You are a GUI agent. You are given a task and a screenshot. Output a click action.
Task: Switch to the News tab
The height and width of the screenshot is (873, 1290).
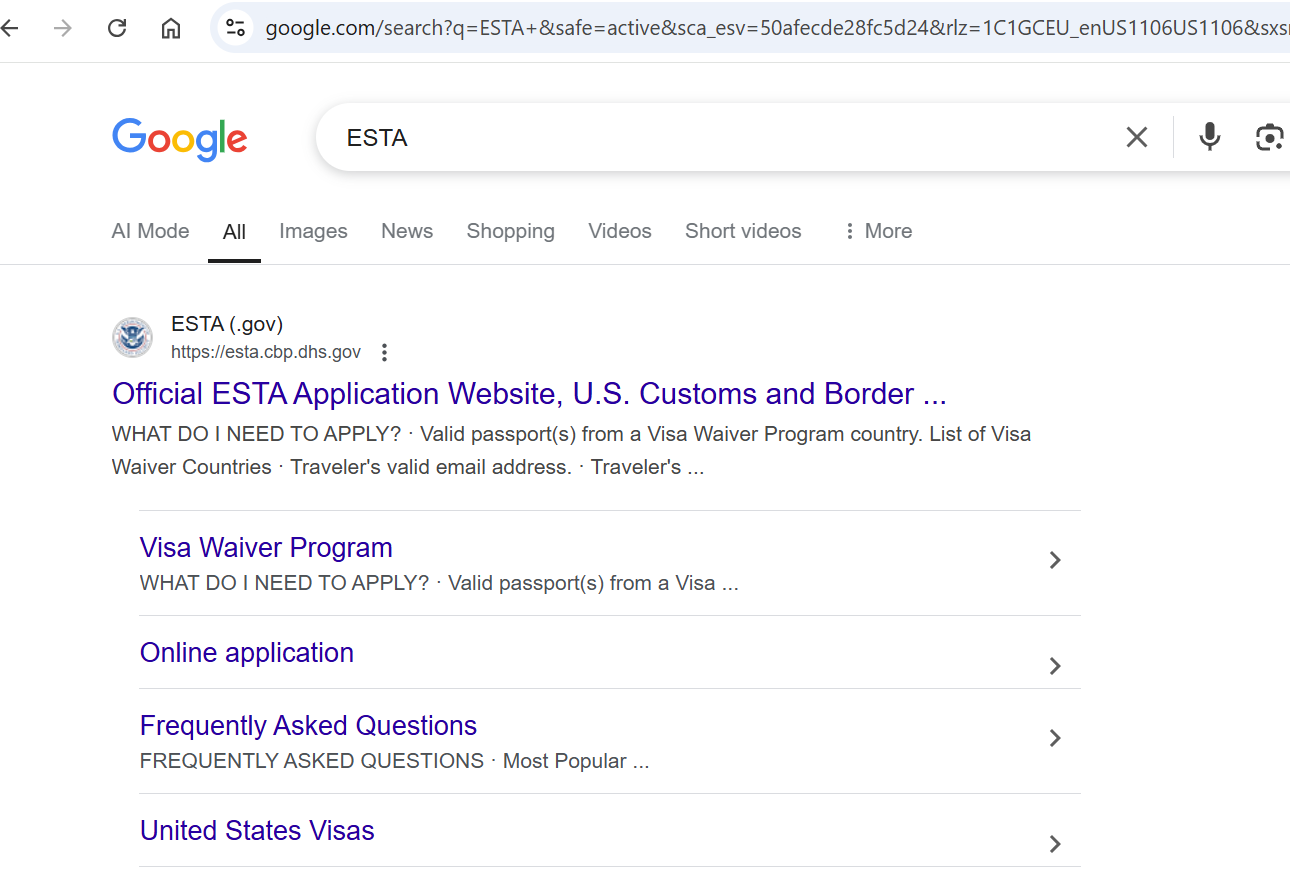pos(407,231)
